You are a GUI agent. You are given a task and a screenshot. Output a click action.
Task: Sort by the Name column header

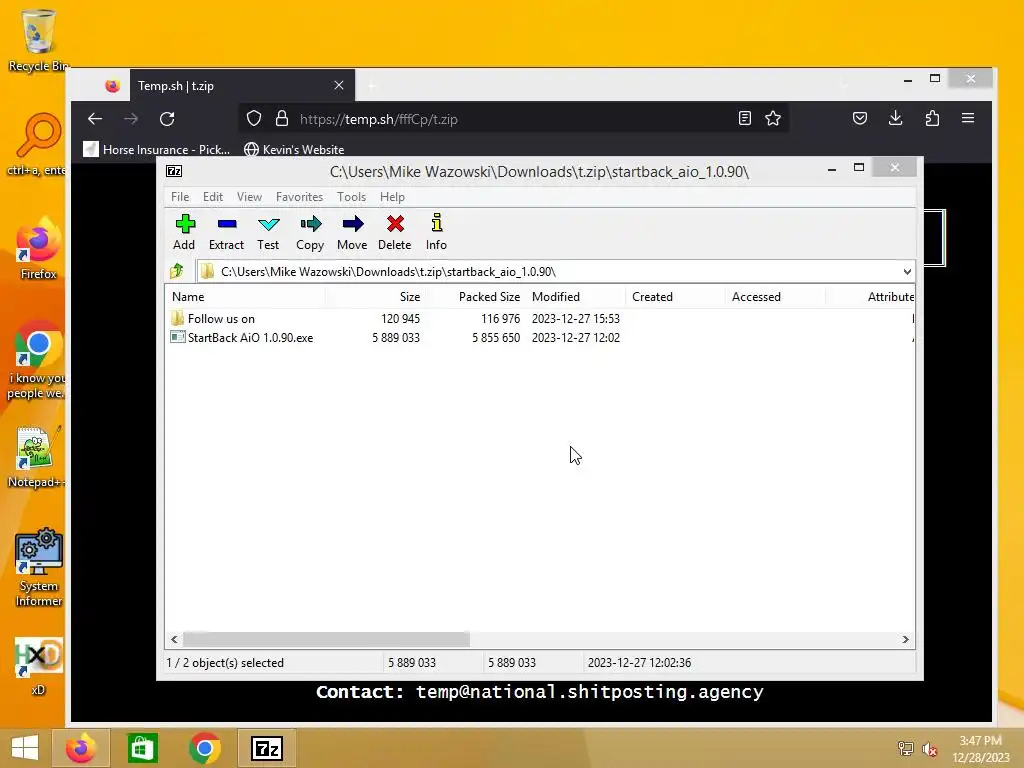click(245, 296)
